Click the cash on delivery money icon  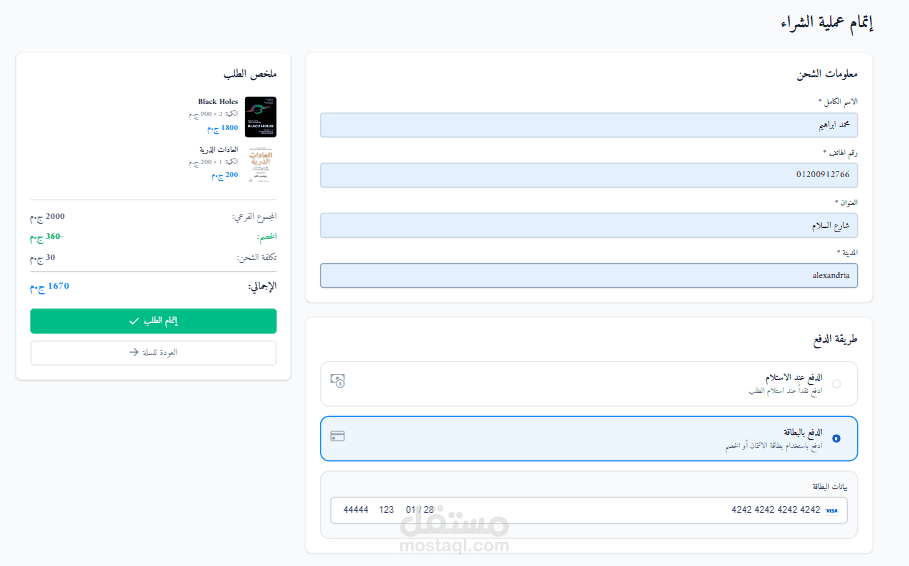(337, 381)
